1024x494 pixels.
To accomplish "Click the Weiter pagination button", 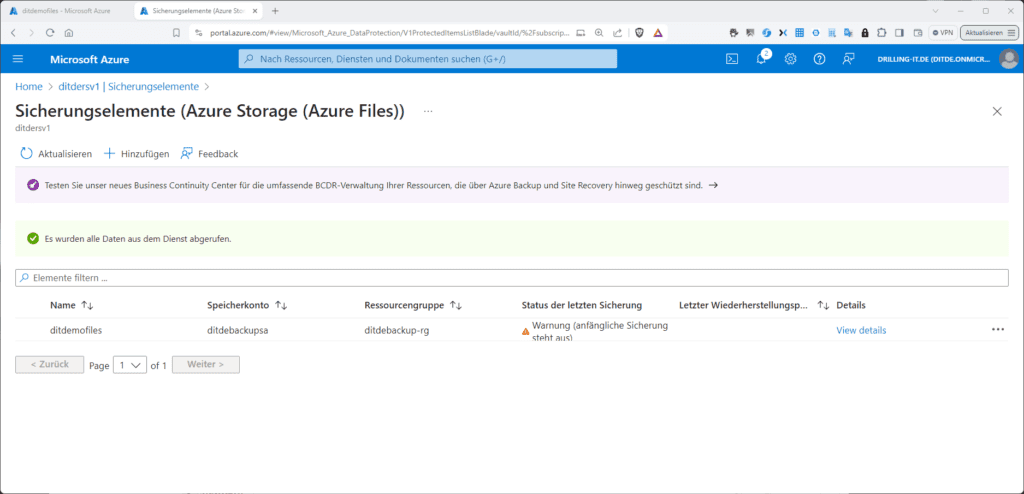I will coord(206,365).
